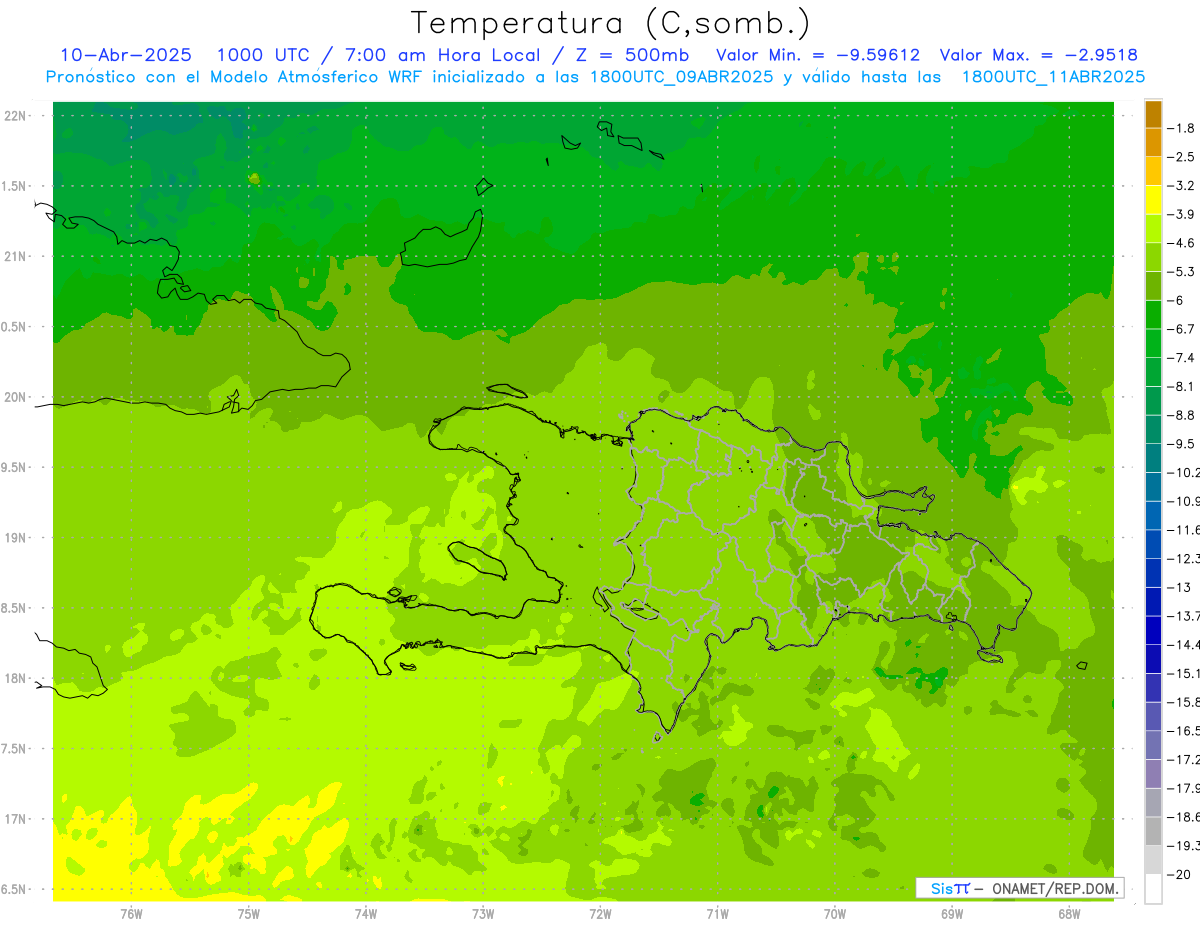Click the '-1.8' legend value
Image resolution: width=1200 pixels, height=927 pixels.
tap(1181, 128)
